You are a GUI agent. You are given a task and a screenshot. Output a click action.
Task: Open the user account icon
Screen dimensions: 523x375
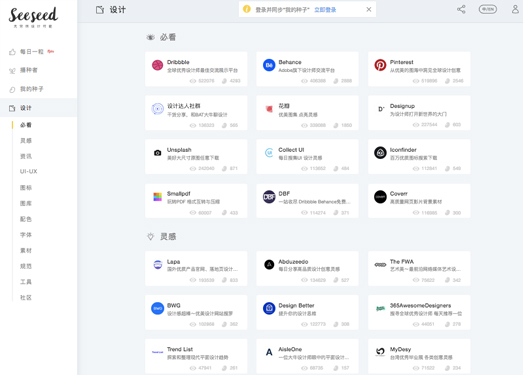coord(515,9)
